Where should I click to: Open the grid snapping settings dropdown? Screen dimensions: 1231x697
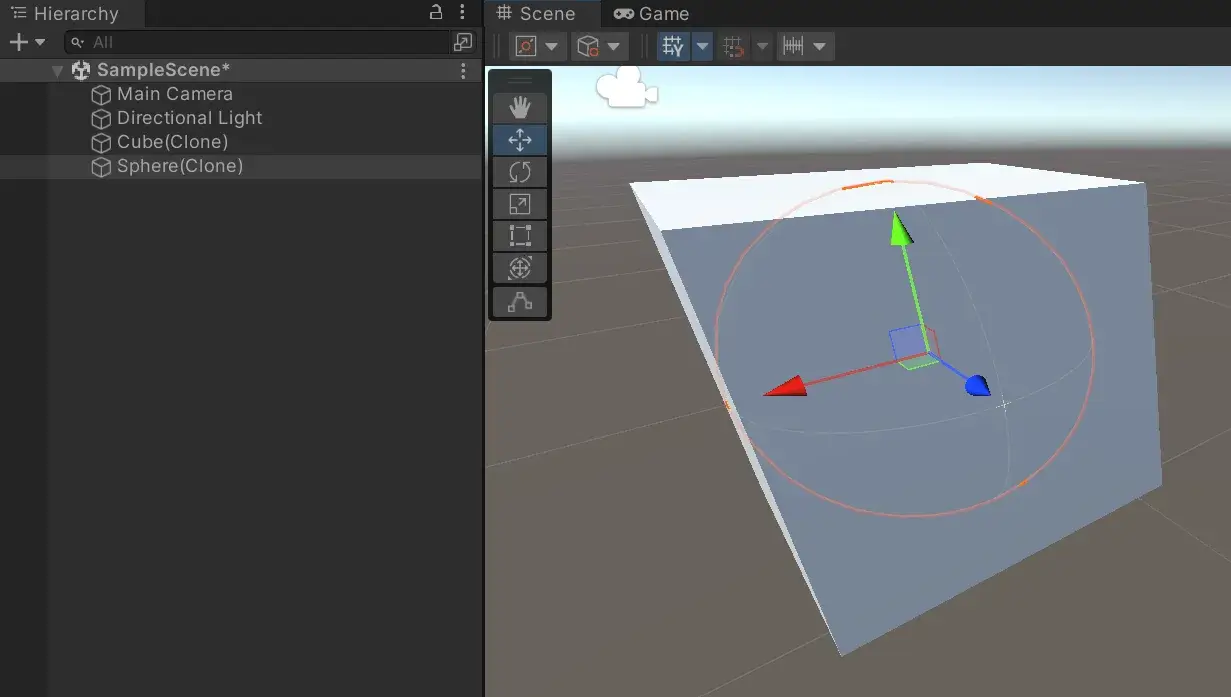762,46
